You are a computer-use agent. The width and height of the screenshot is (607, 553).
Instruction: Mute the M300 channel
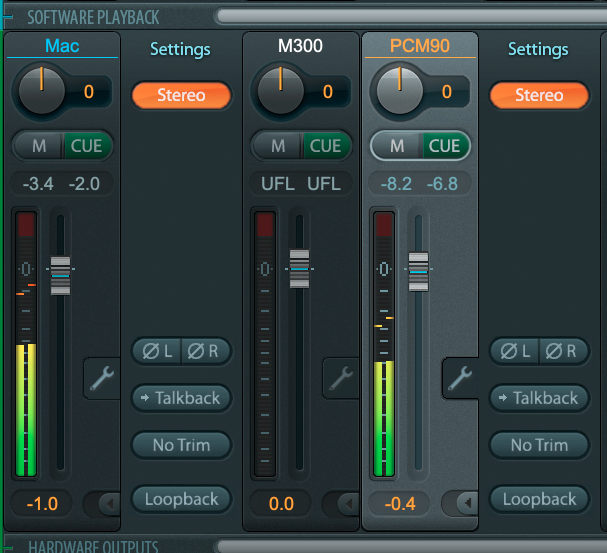pos(278,146)
